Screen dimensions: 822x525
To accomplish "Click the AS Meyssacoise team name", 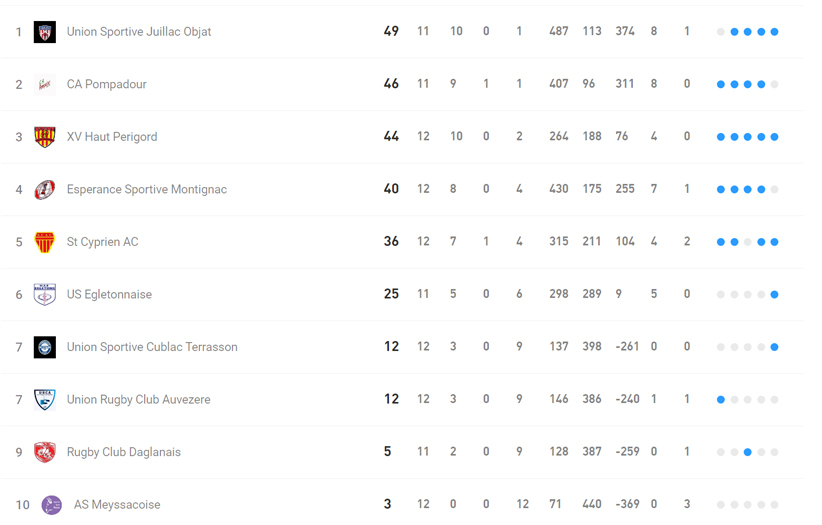I will pyautogui.click(x=117, y=505).
